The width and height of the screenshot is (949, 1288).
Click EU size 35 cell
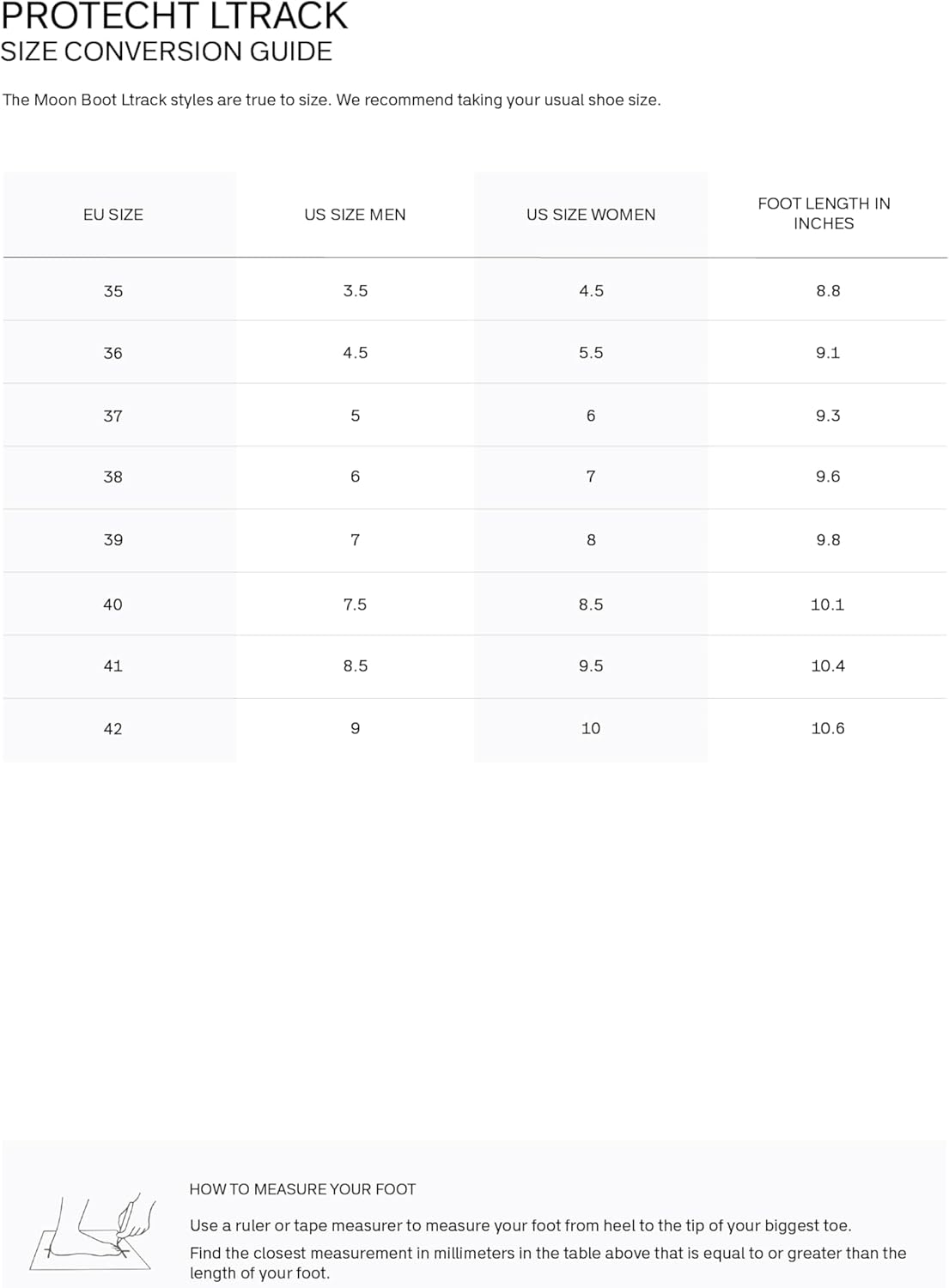[113, 291]
